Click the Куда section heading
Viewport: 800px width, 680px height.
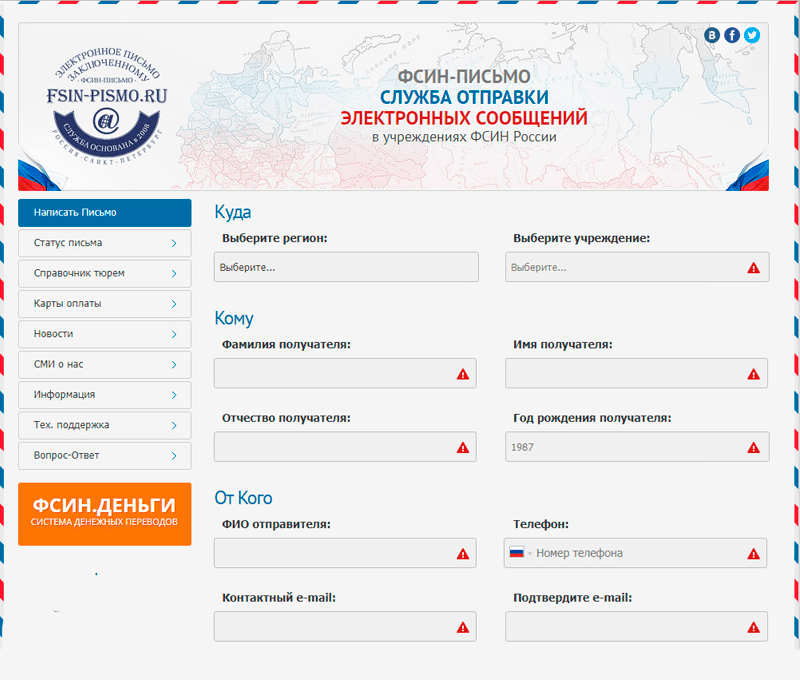[x=233, y=212]
